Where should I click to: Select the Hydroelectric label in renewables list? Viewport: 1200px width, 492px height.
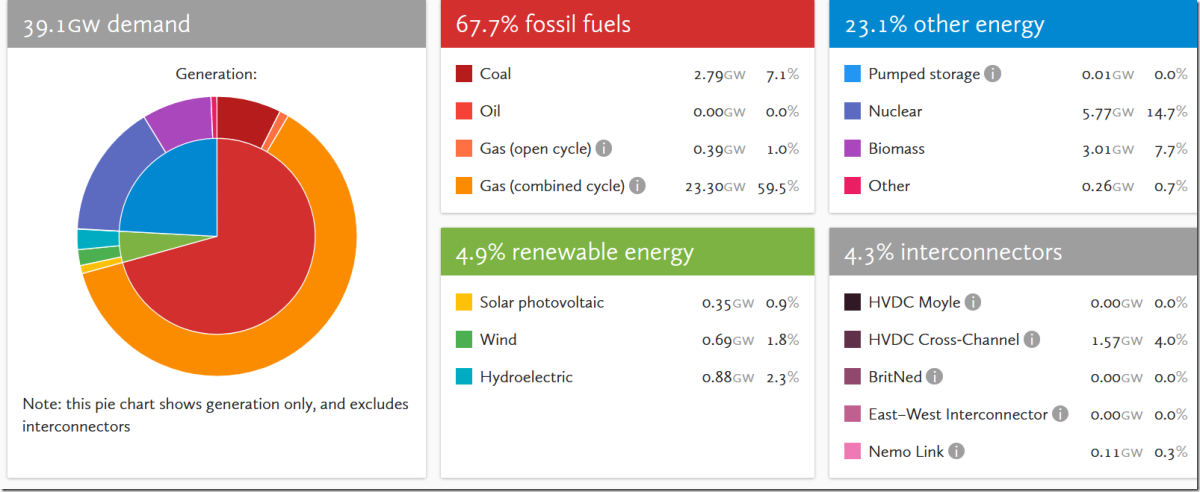click(x=526, y=377)
